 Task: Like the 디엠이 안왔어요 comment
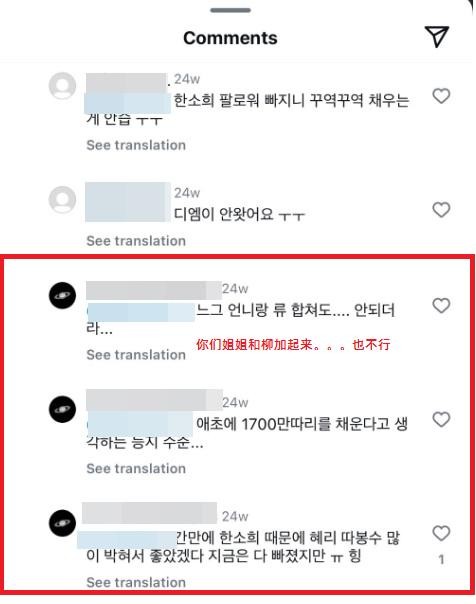pos(441,210)
